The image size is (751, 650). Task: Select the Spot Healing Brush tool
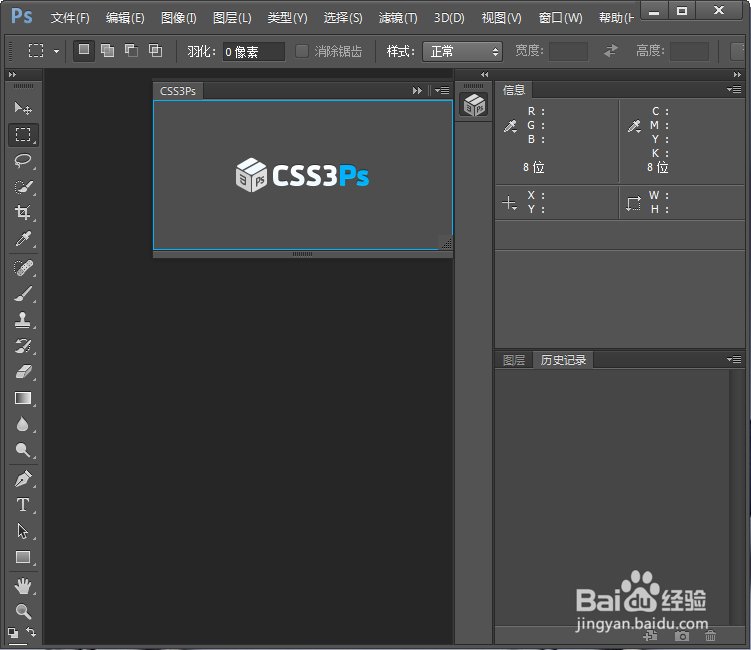click(x=23, y=268)
